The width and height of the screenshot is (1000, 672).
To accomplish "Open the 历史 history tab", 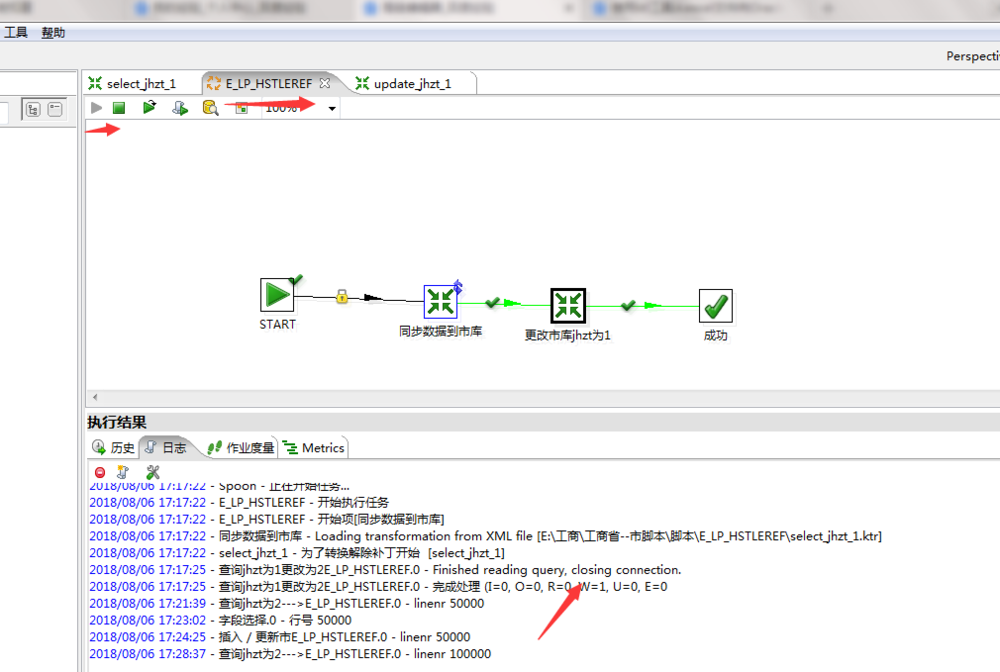I will coord(114,448).
